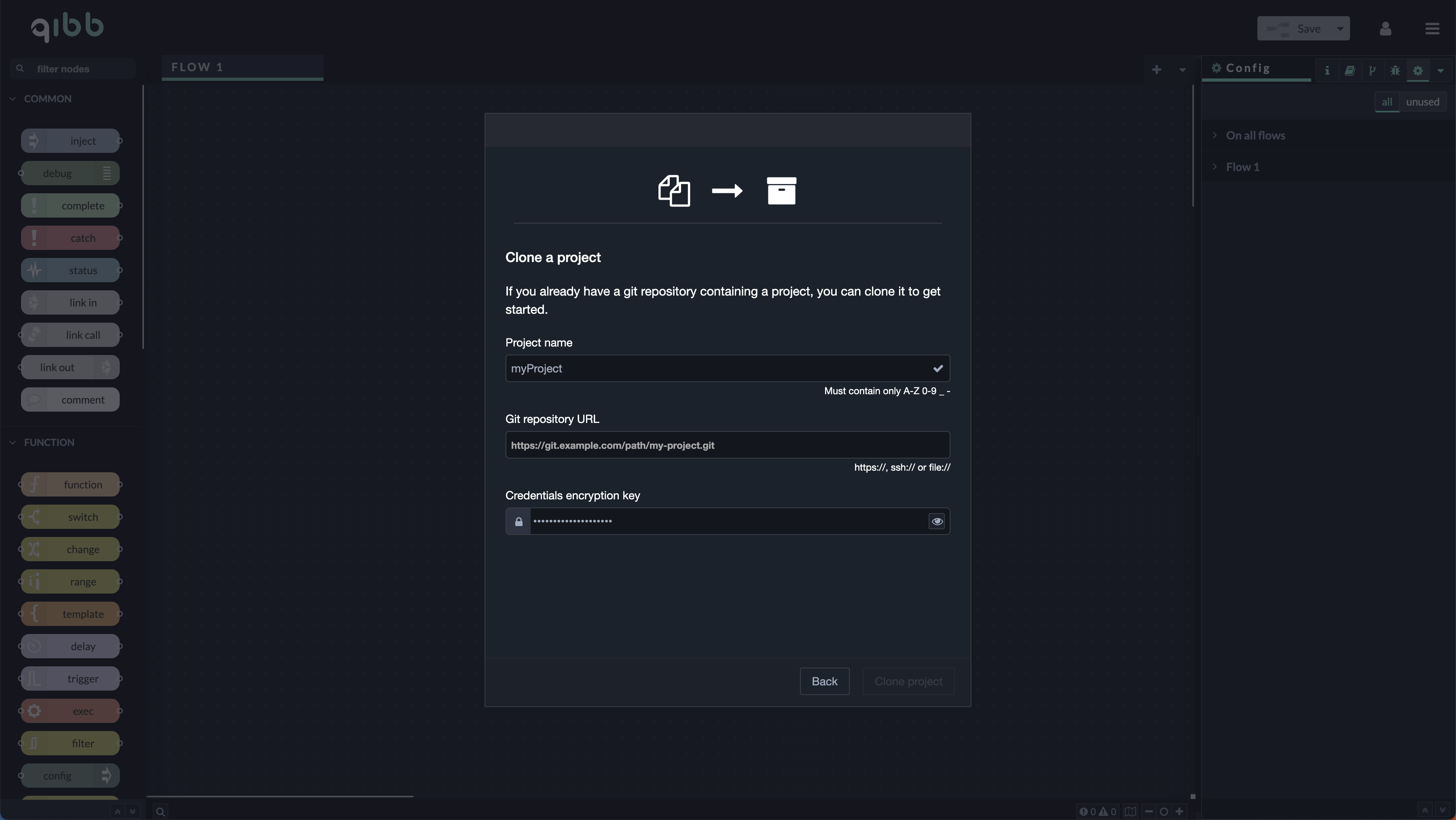
Task: Open the user account icon
Action: pyautogui.click(x=1385, y=28)
